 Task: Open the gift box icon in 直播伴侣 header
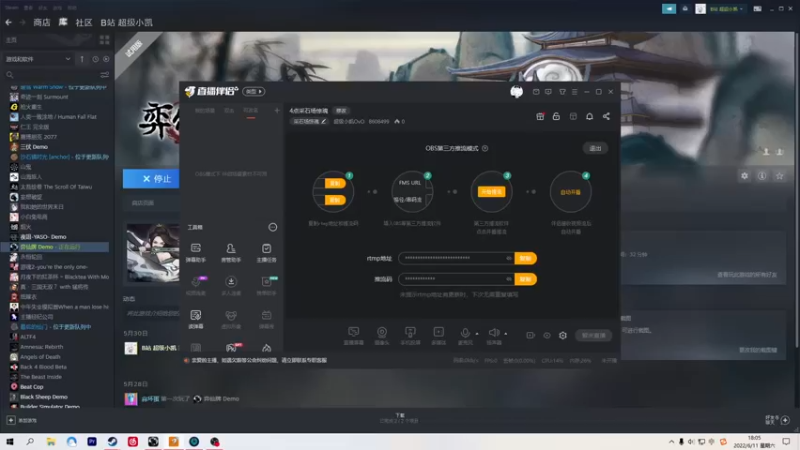[x=540, y=116]
